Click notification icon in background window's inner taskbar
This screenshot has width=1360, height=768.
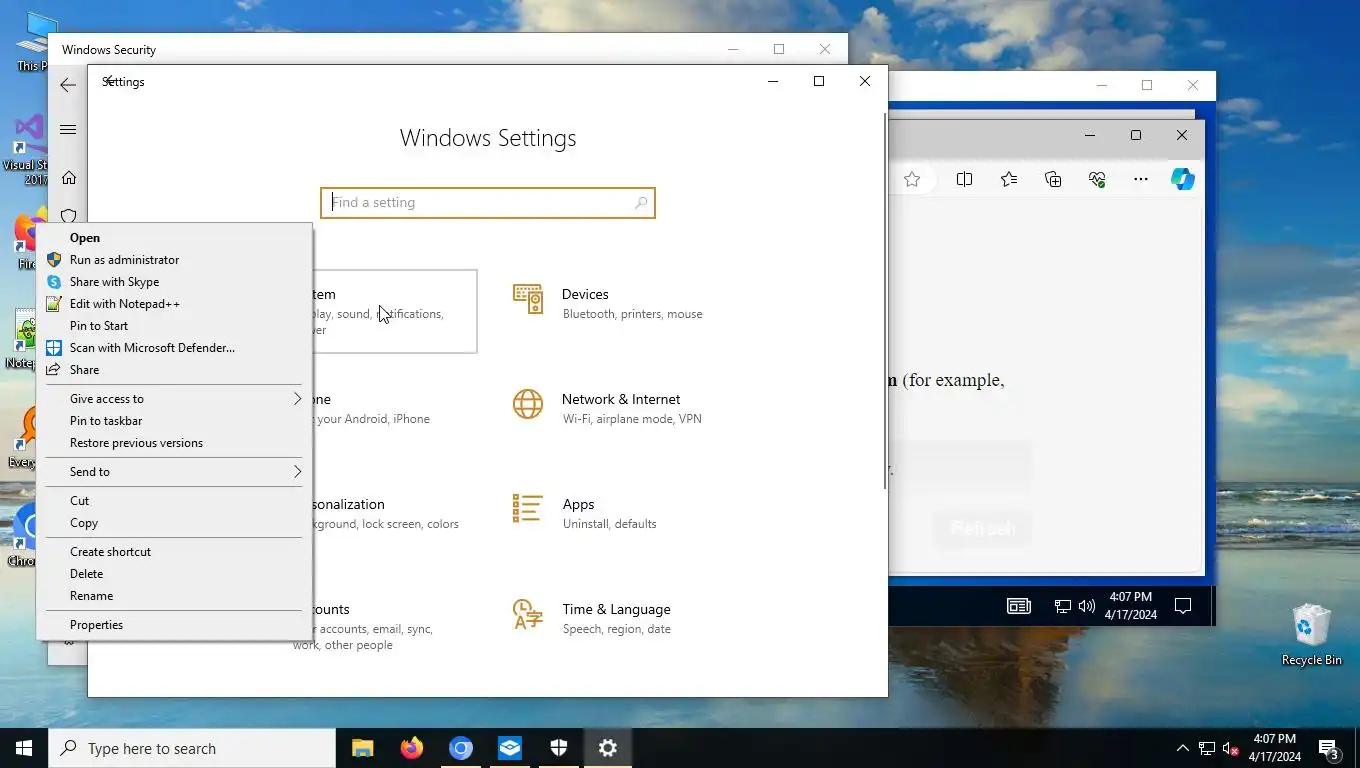(1183, 606)
